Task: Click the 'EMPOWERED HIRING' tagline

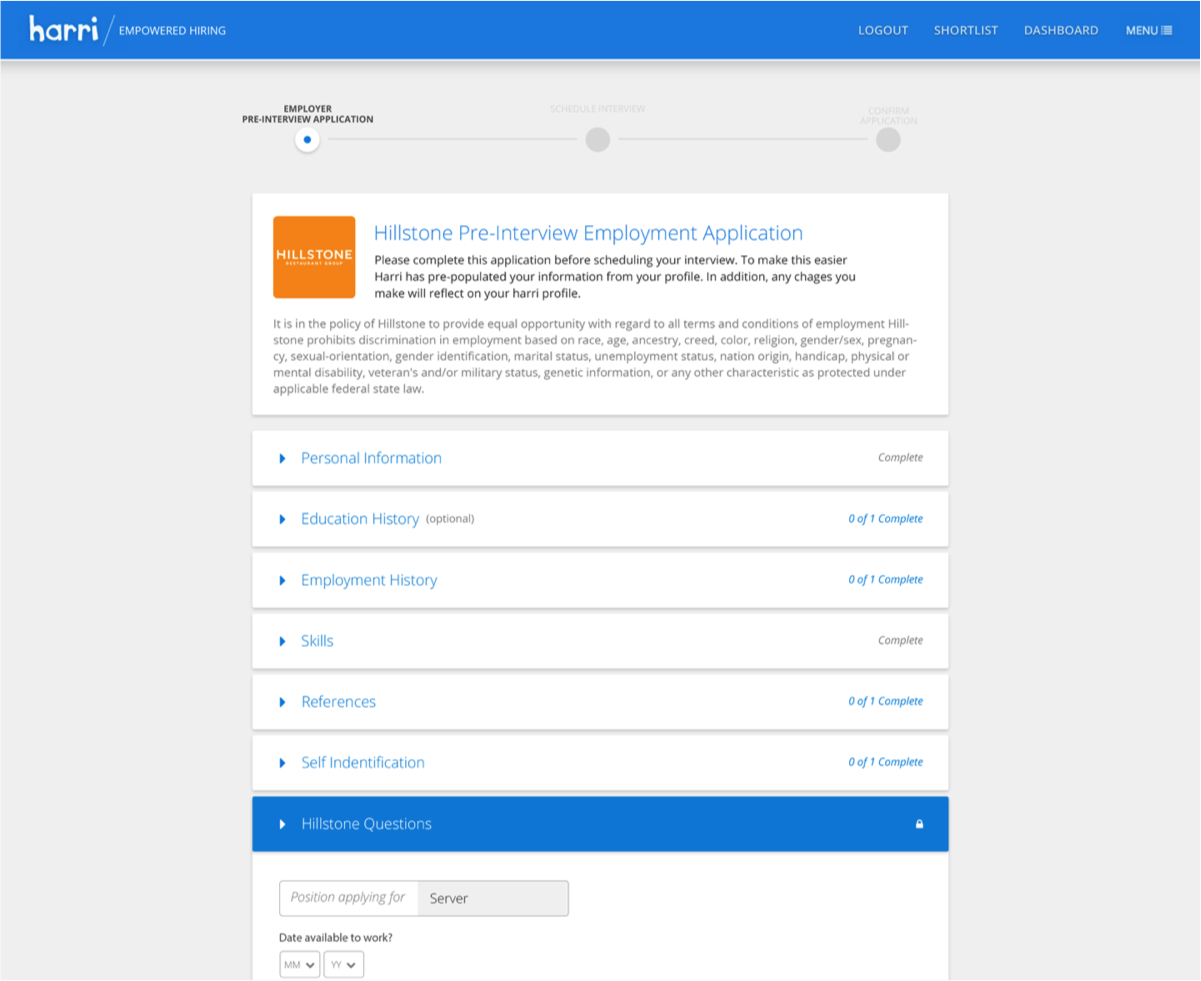Action: click(172, 30)
